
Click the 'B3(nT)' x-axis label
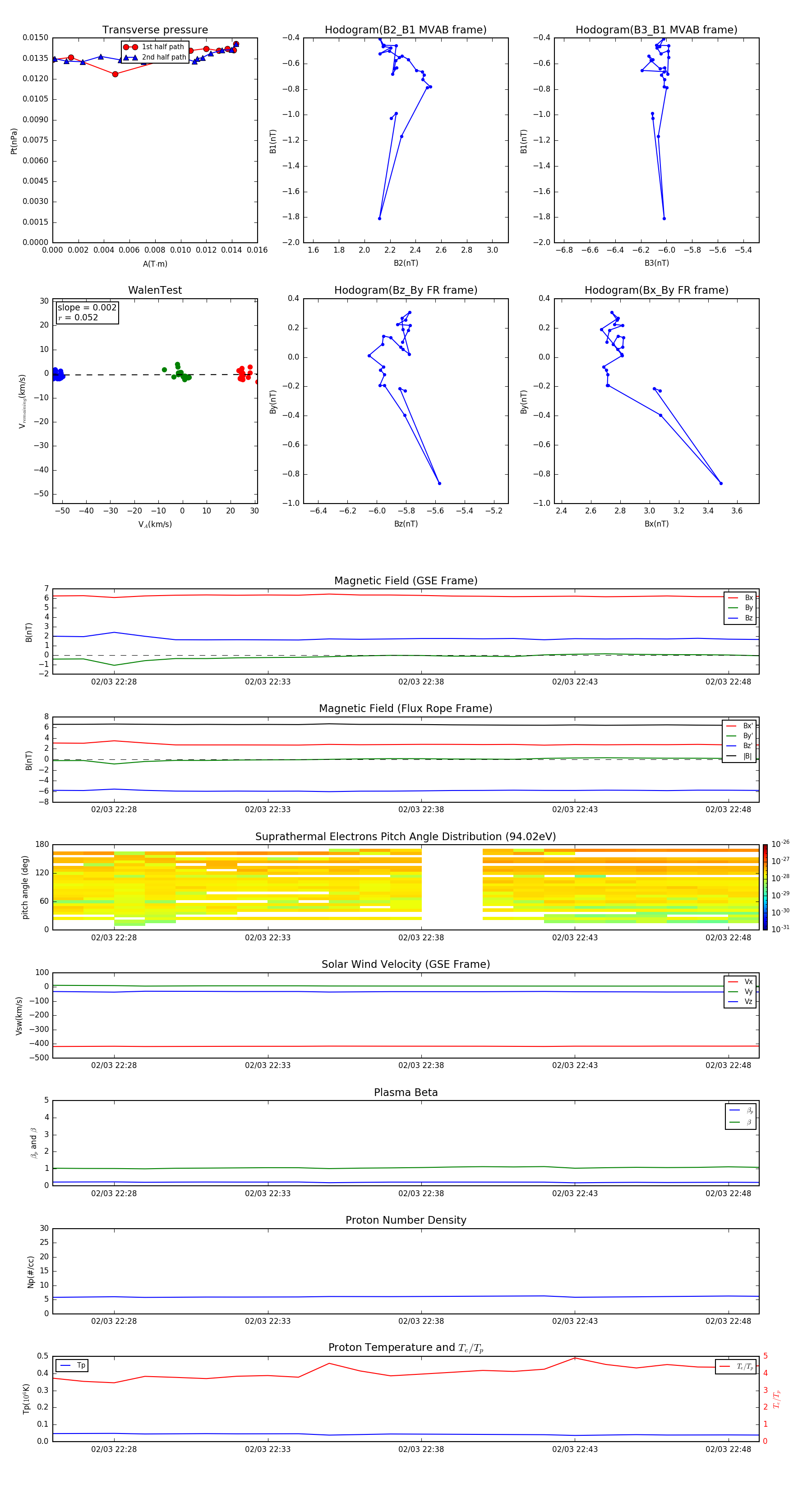656,263
